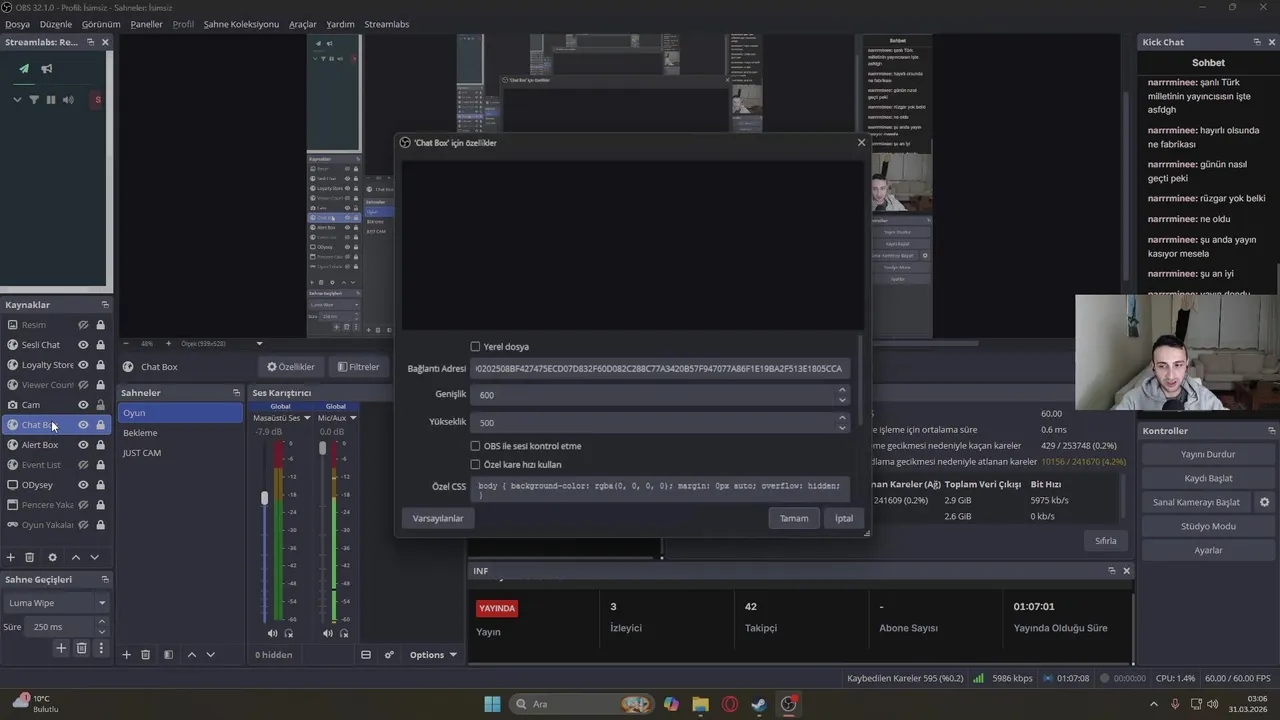Open Streamlabs filter funnel icon
Screen dimensions: 1280x720
(34, 100)
